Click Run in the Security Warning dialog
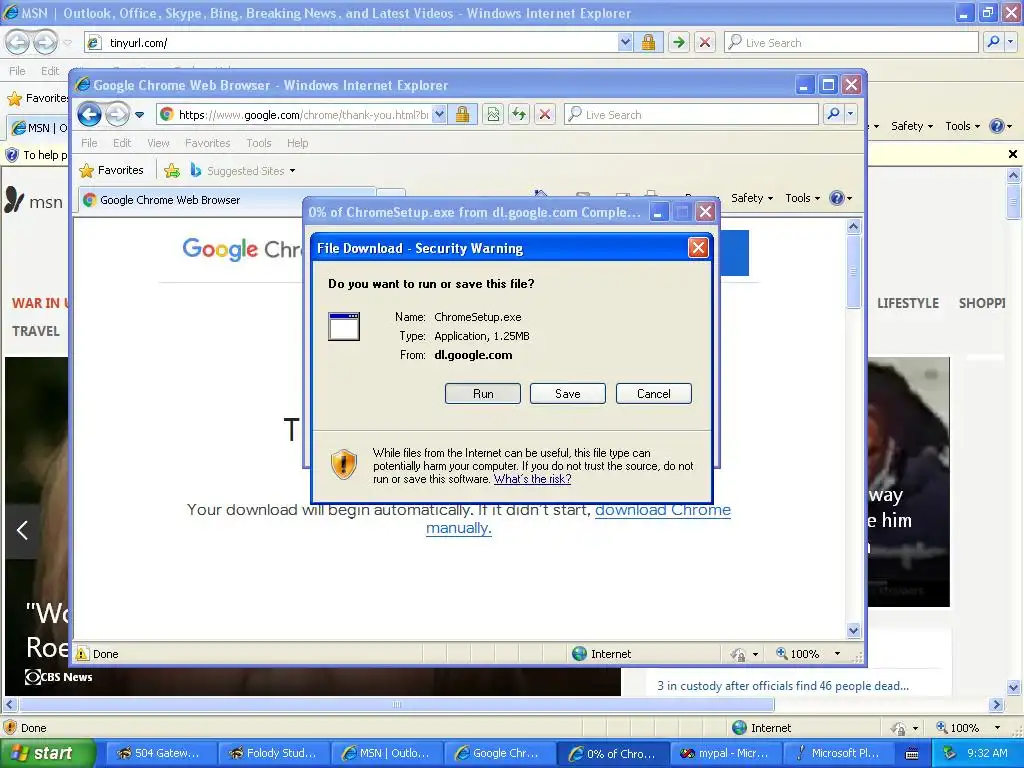 tap(483, 394)
